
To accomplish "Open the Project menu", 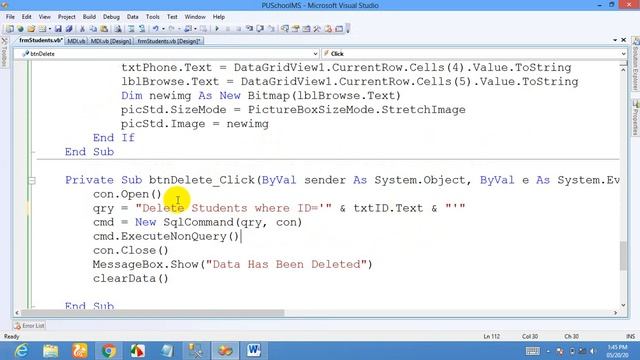I will pyautogui.click(x=67, y=17).
